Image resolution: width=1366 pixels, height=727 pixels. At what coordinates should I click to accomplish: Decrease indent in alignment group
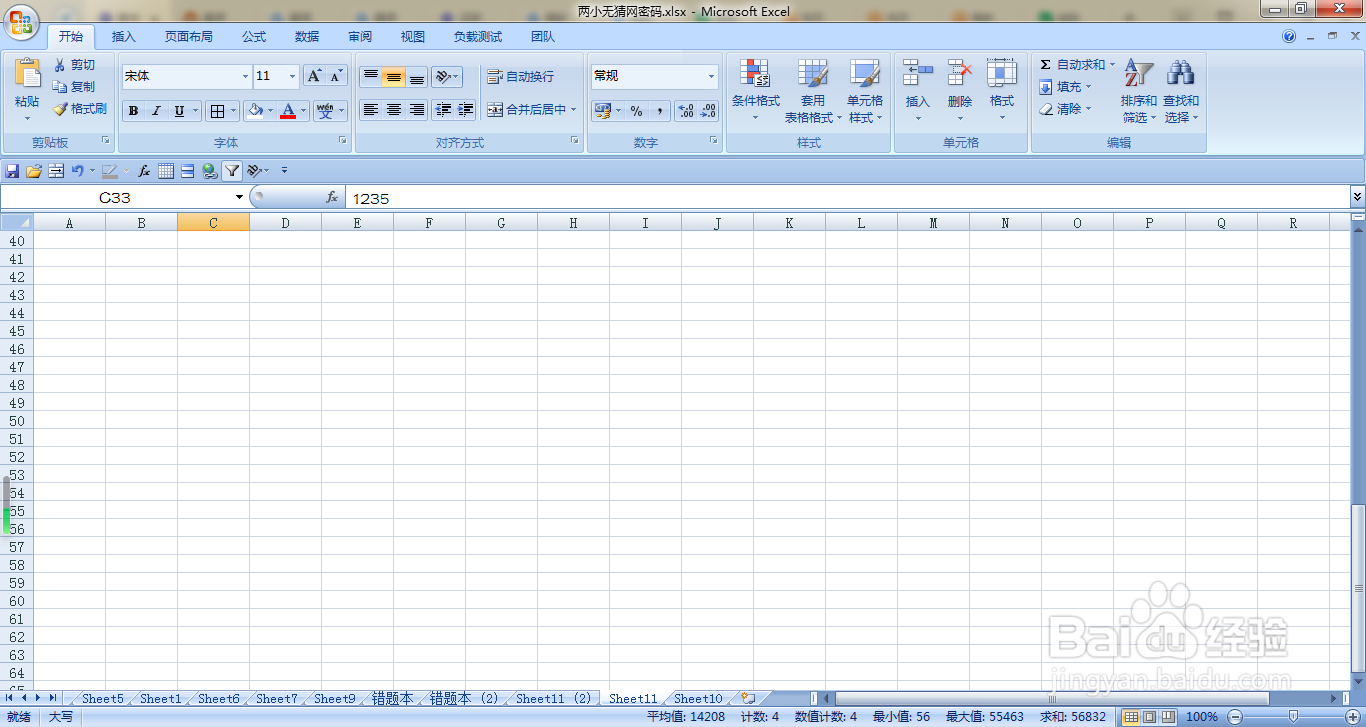(443, 110)
